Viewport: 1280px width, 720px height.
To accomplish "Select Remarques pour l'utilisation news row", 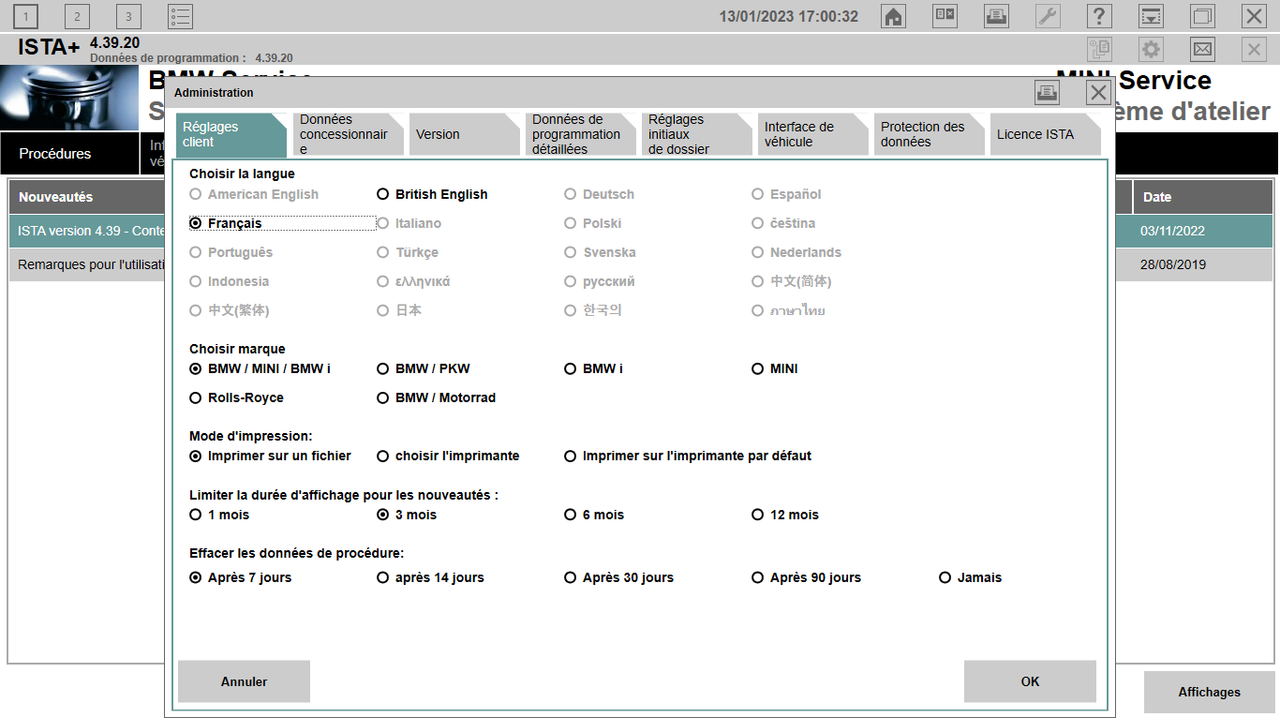I will coord(88,265).
